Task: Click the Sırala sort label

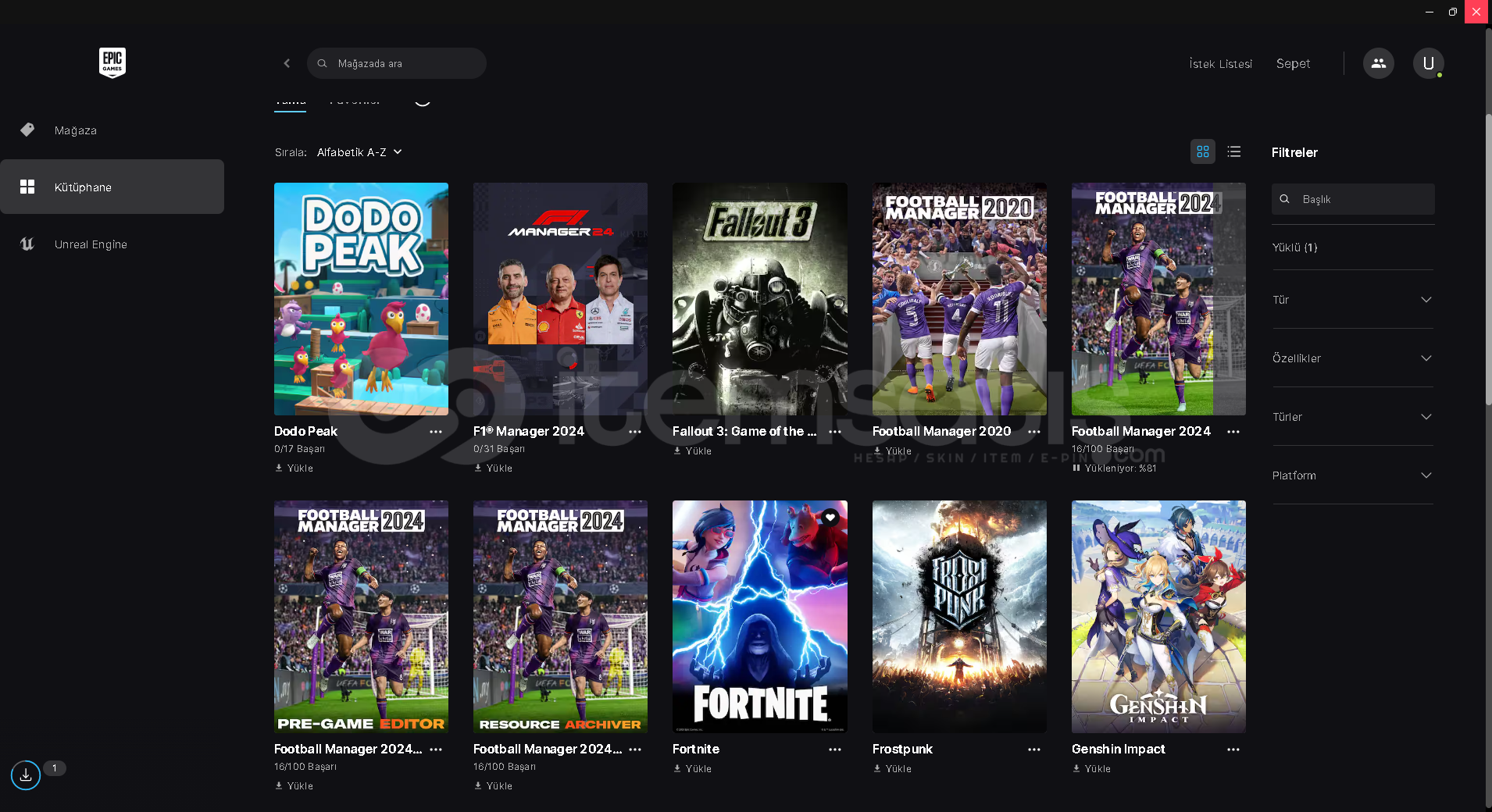Action: point(291,152)
